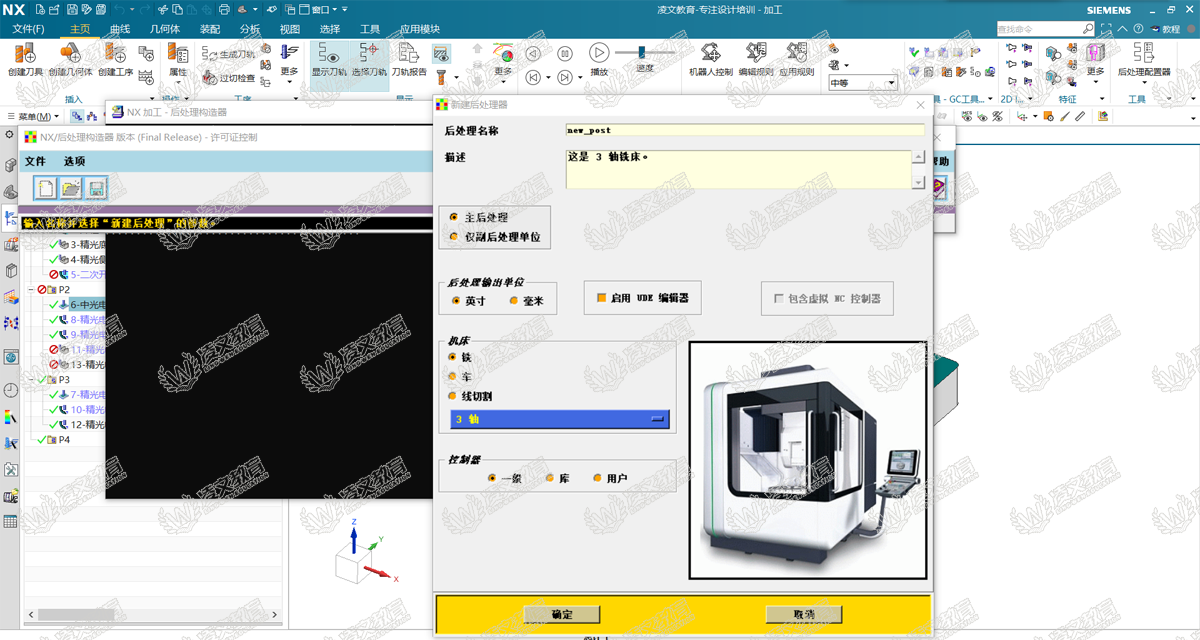Screen dimensions: 1200x640
Task: Run 过切检查 (Gouge Check)
Action: pyautogui.click(x=229, y=78)
